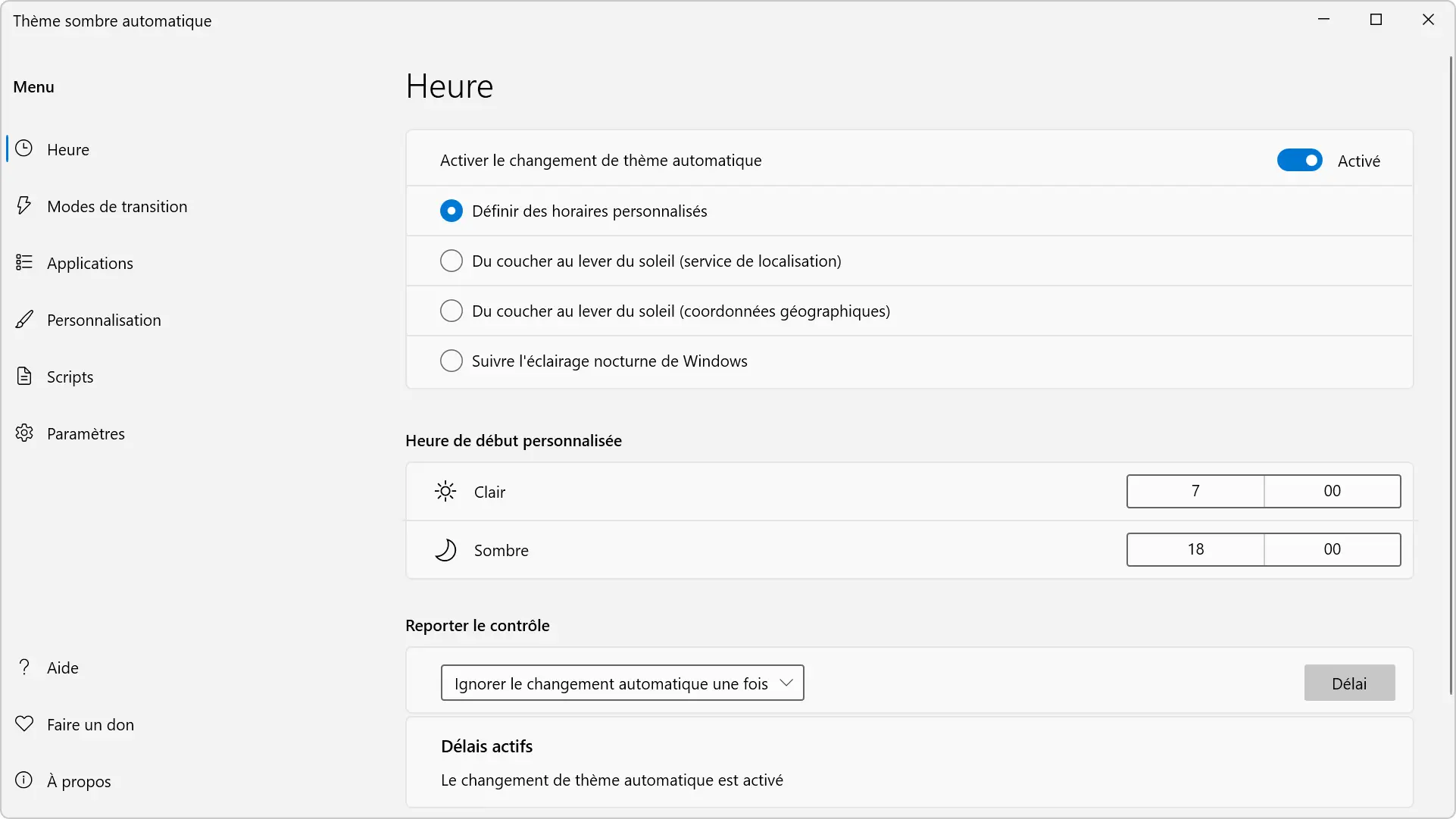Click the gear icon for Paramètres
1456x819 pixels.
pos(24,433)
